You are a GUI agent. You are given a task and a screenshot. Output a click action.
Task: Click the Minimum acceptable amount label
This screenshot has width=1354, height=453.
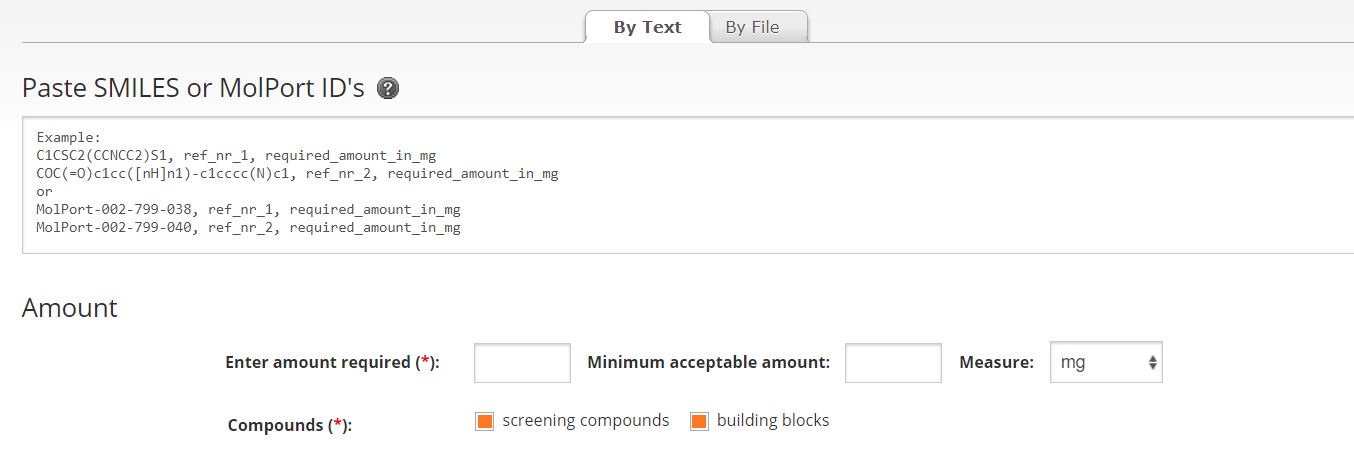coord(709,363)
